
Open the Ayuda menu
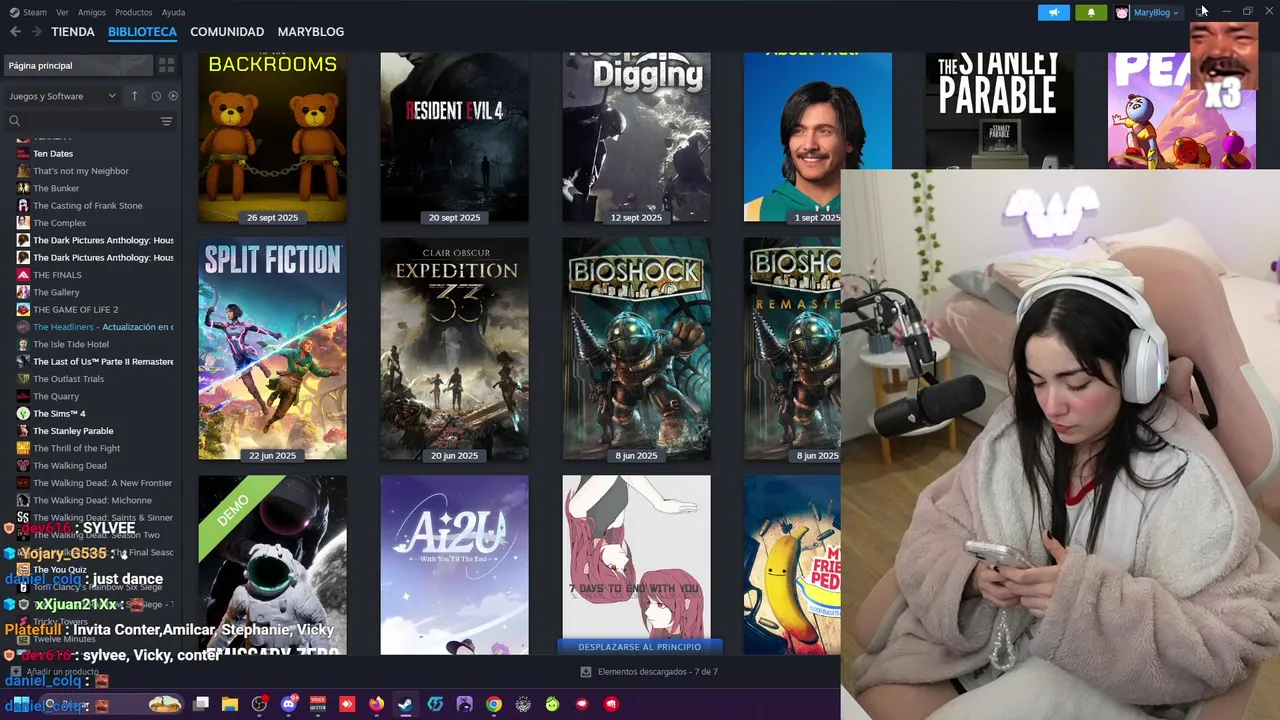173,12
